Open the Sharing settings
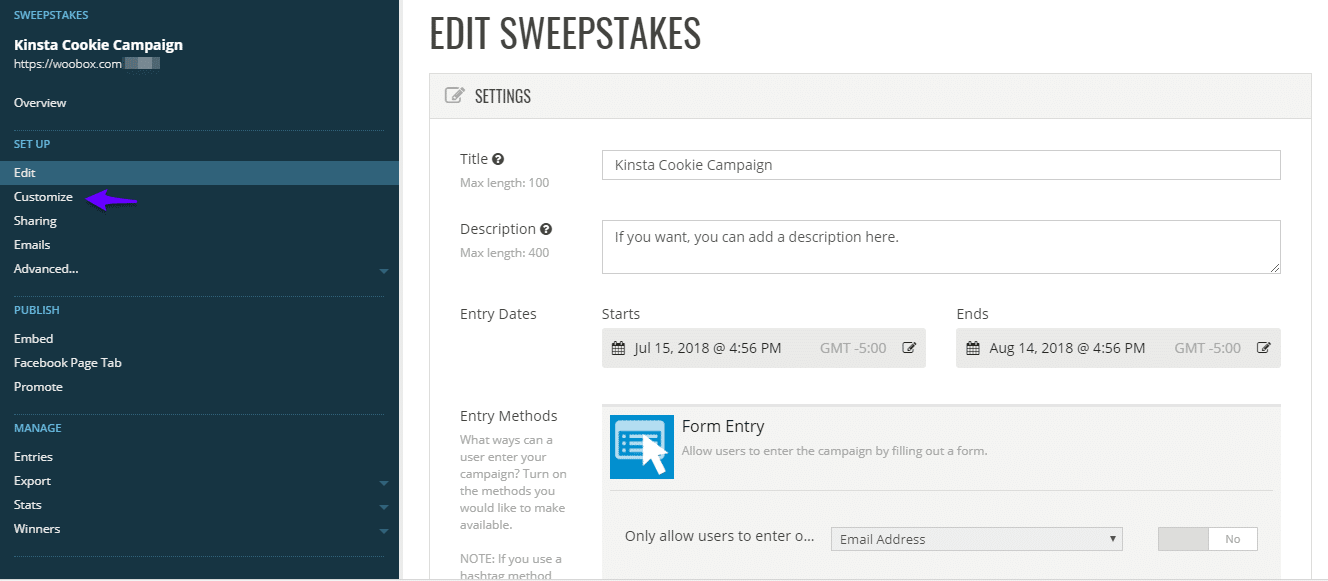1328x581 pixels. pyautogui.click(x=35, y=220)
